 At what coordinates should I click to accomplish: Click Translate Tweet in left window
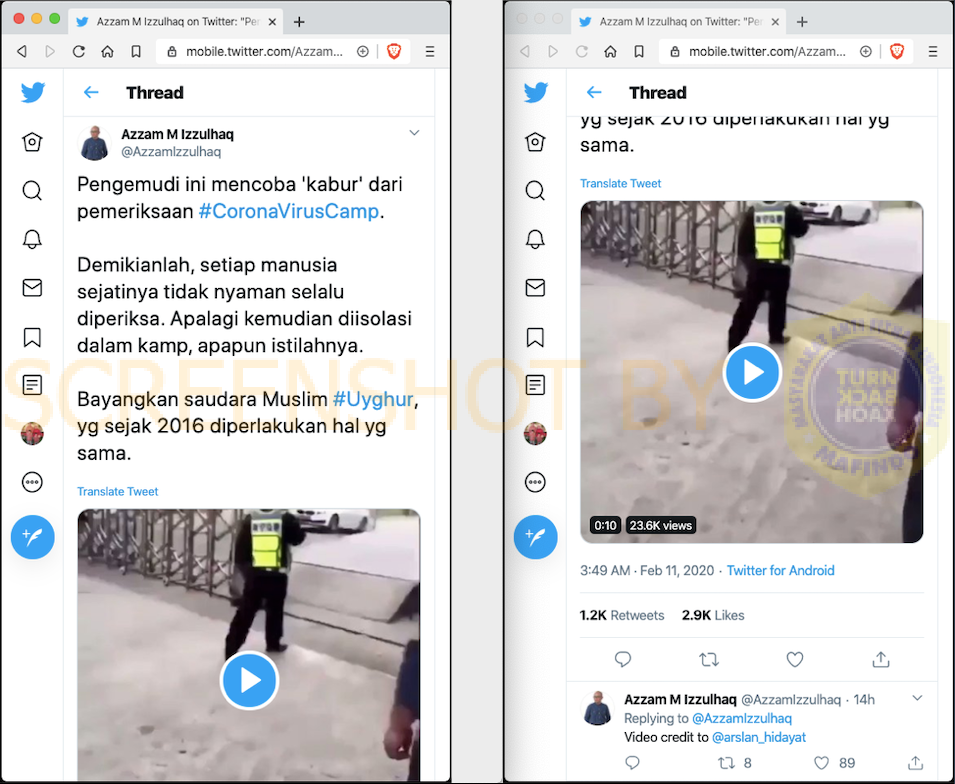pos(118,492)
